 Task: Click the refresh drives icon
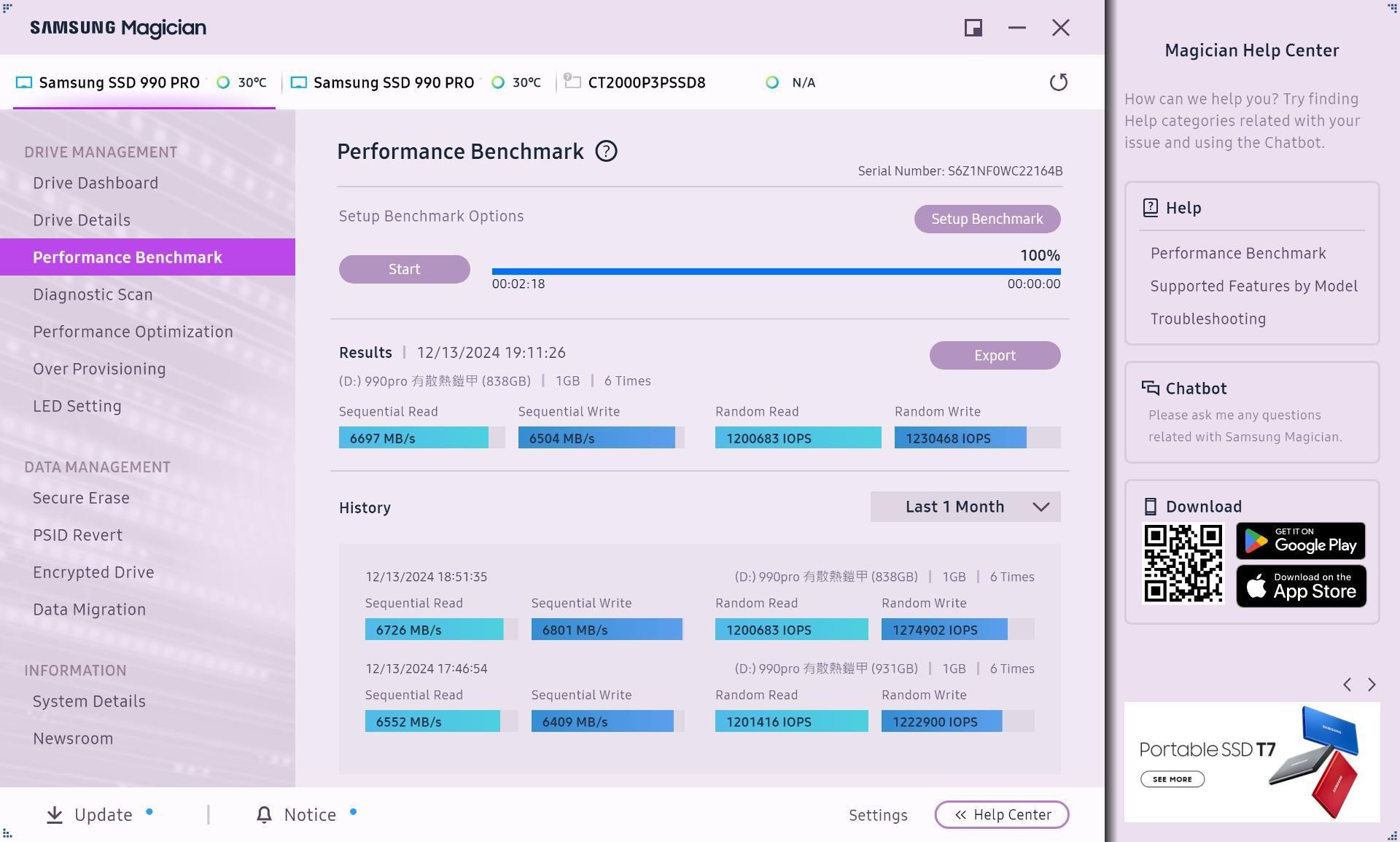click(1058, 82)
